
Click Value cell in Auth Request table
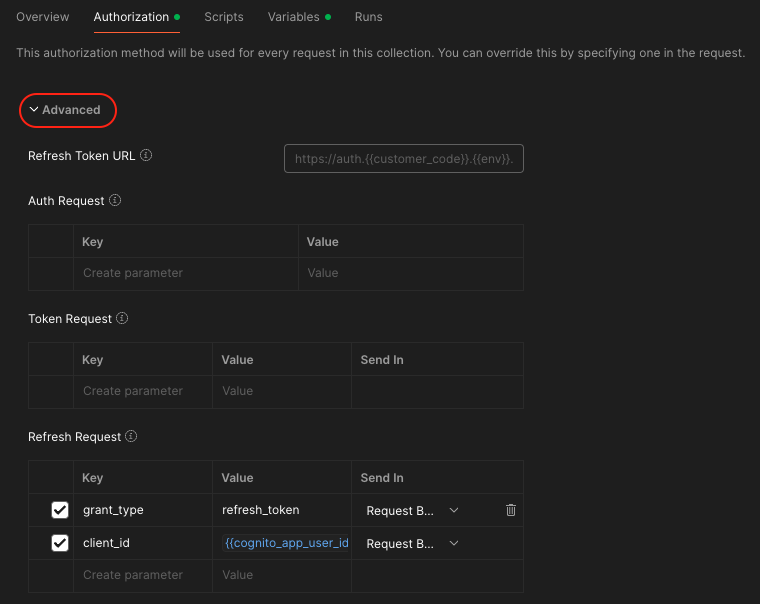click(x=411, y=273)
